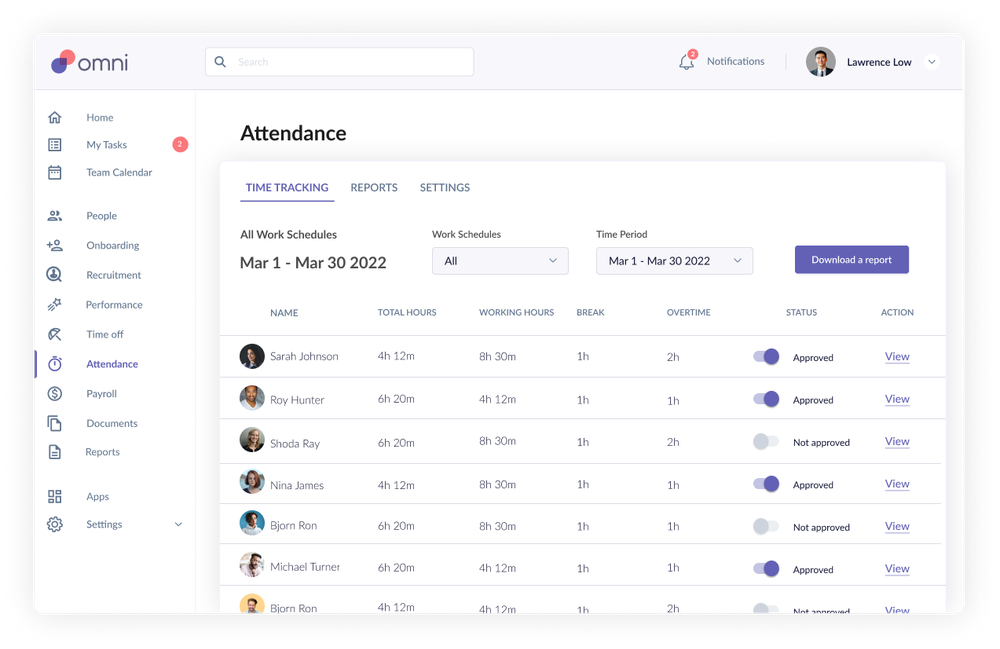This screenshot has width=1000, height=649.
Task: Open the My Tasks badge showing 2
Action: (x=180, y=145)
